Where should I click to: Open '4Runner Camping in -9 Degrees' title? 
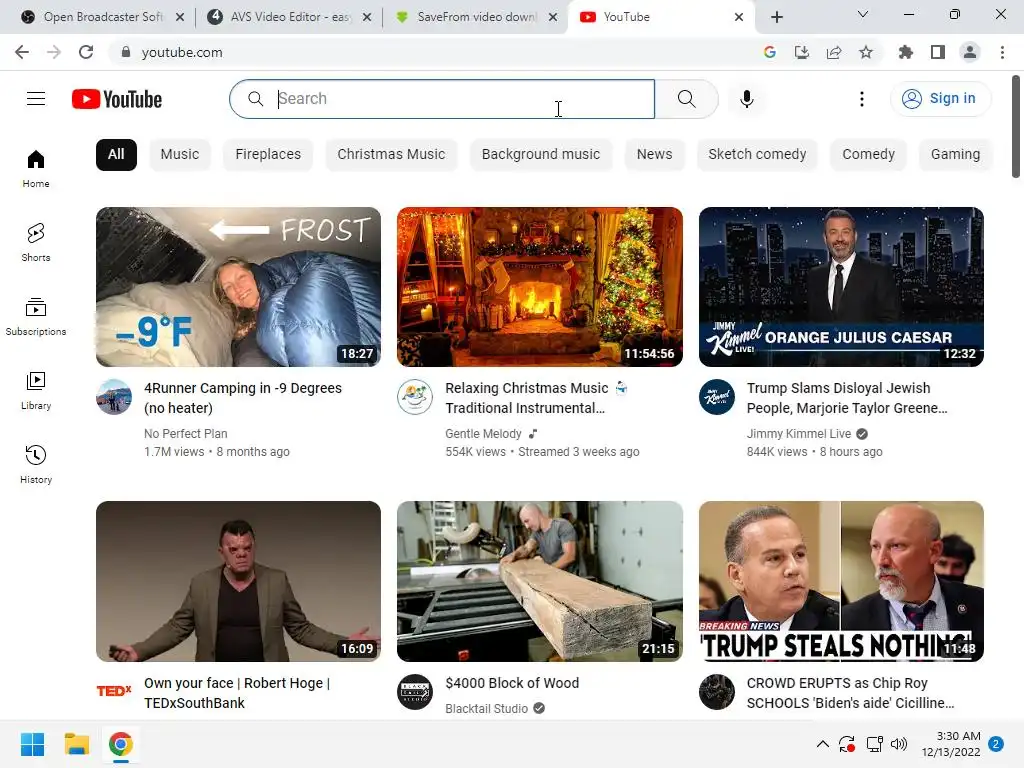pyautogui.click(x=243, y=398)
